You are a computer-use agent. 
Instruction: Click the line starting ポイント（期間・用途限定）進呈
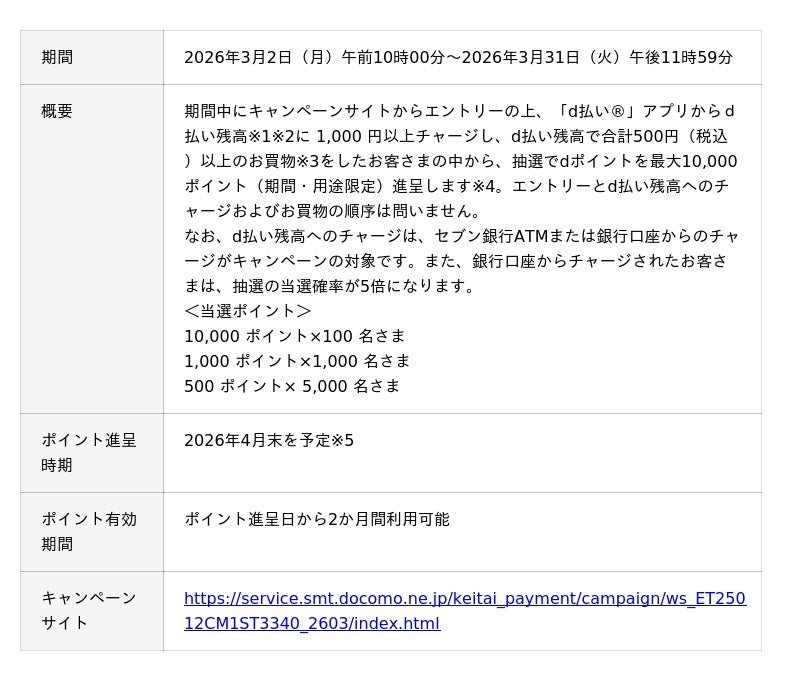[x=456, y=186]
